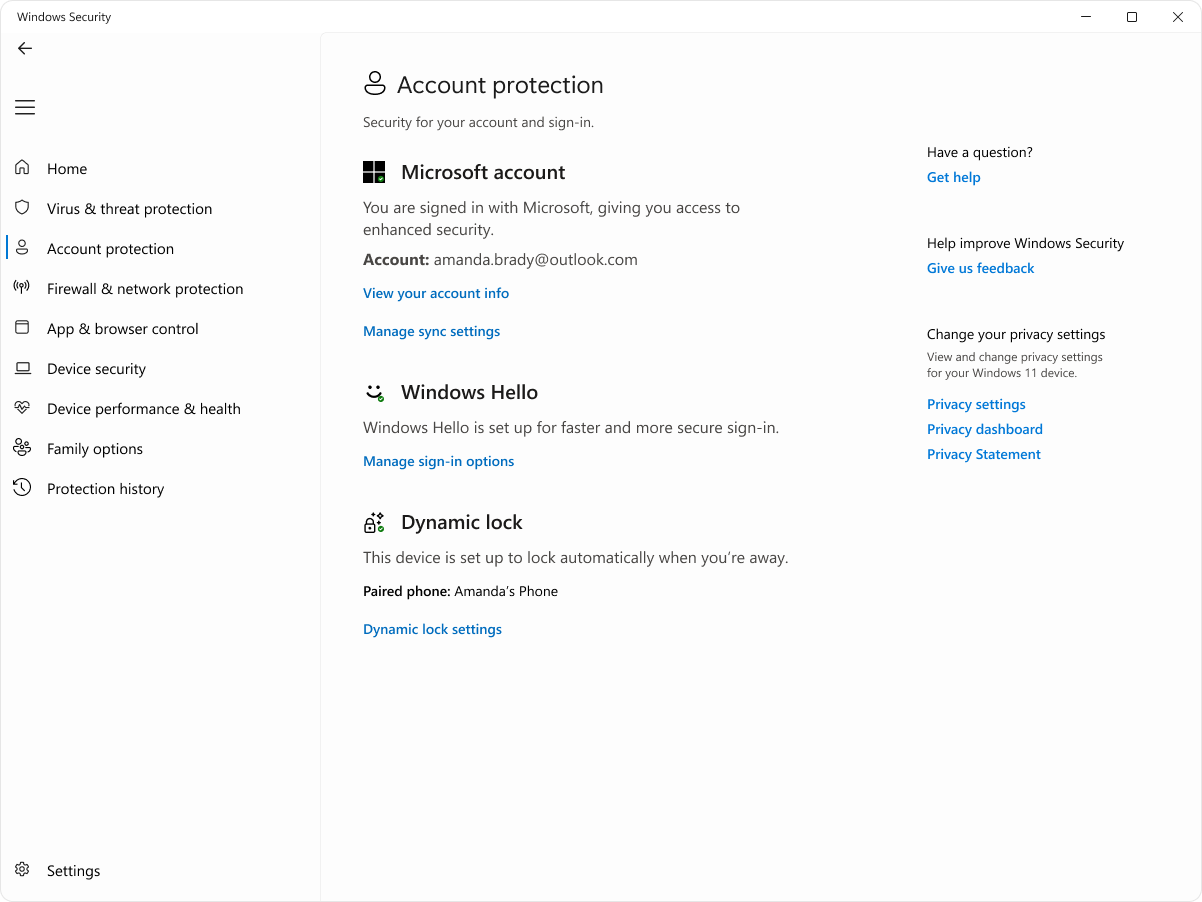Select the Virus & threat protection shield icon
The image size is (1202, 902).
click(x=22, y=208)
